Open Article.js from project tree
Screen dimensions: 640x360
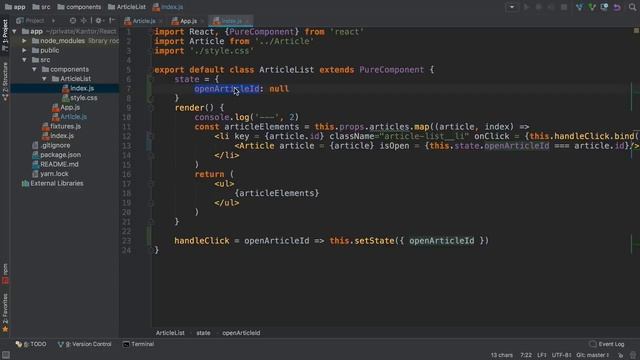tap(69, 117)
